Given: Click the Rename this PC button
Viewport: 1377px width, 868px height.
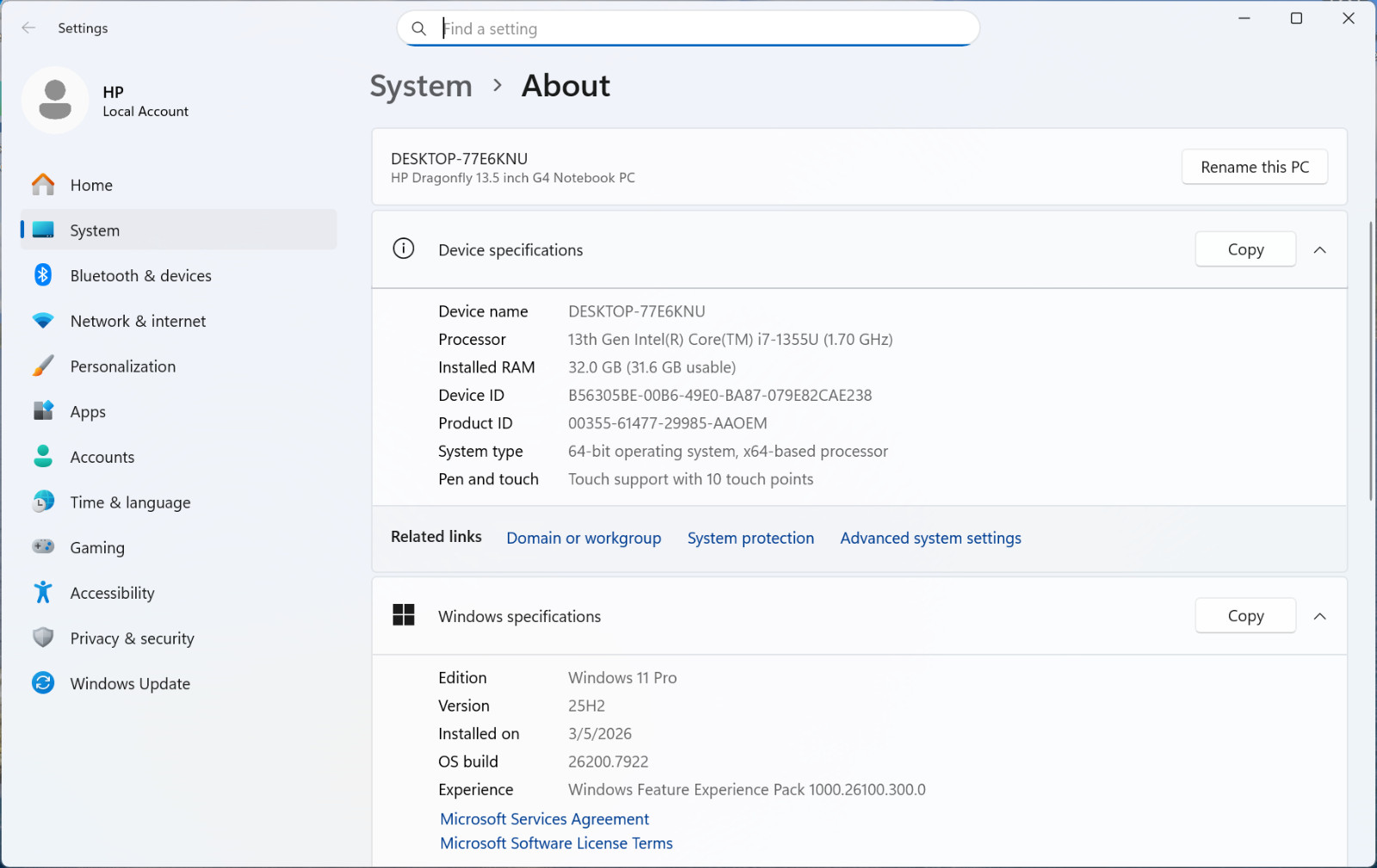Looking at the screenshot, I should (x=1254, y=167).
